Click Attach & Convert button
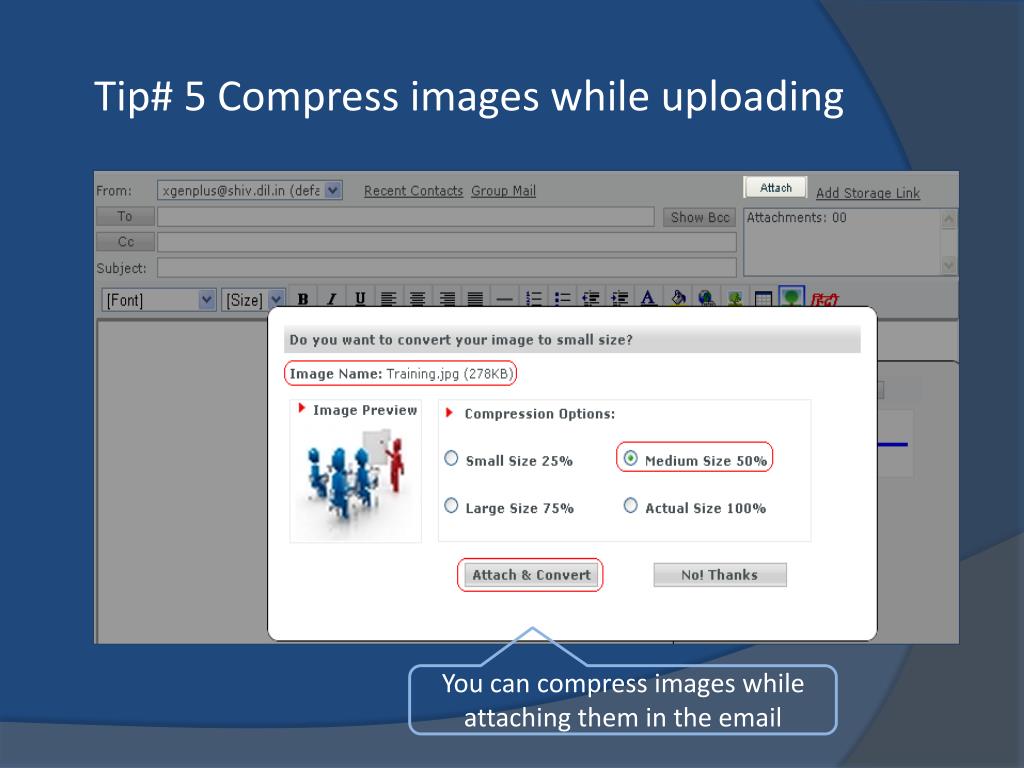The height and width of the screenshot is (768, 1024). (531, 575)
